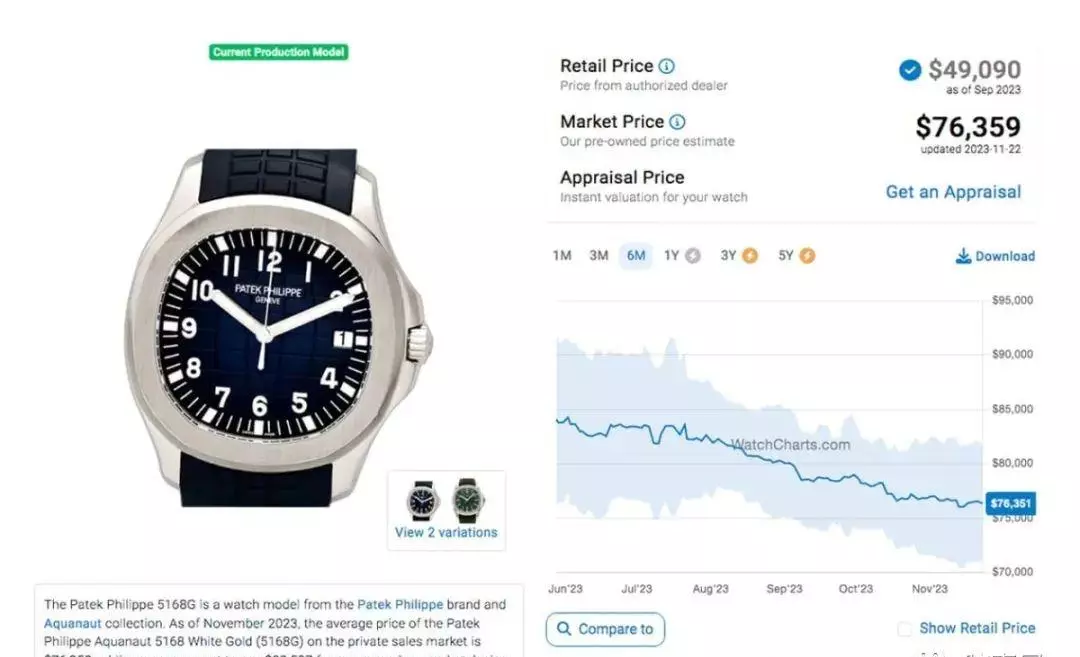The width and height of the screenshot is (1080, 657).
Task: Click the blue verified checkmark beside $49,090
Action: [910, 70]
